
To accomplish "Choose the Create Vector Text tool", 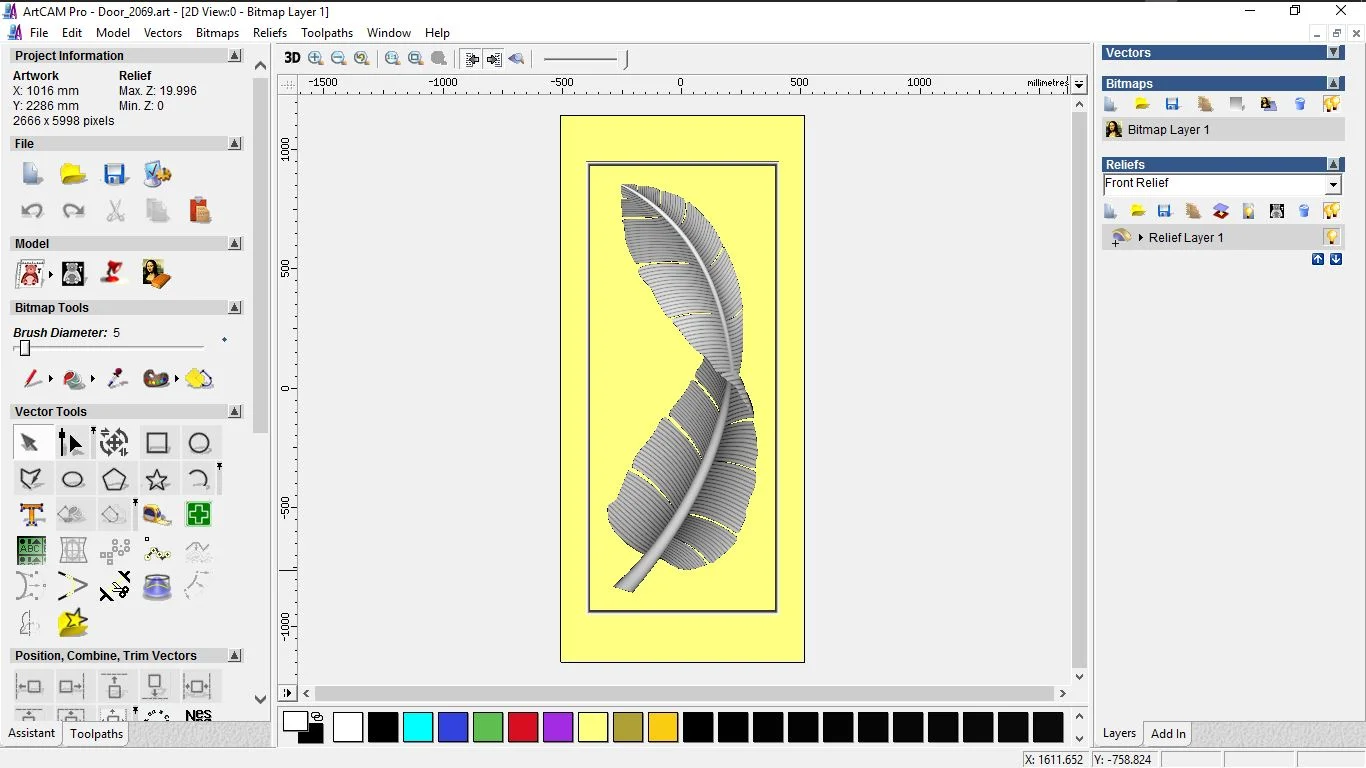I will pyautogui.click(x=31, y=515).
